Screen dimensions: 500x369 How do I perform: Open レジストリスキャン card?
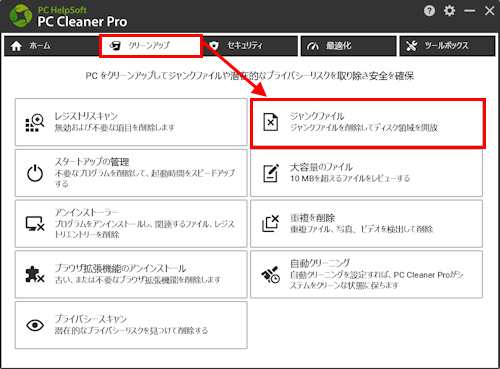(131, 122)
